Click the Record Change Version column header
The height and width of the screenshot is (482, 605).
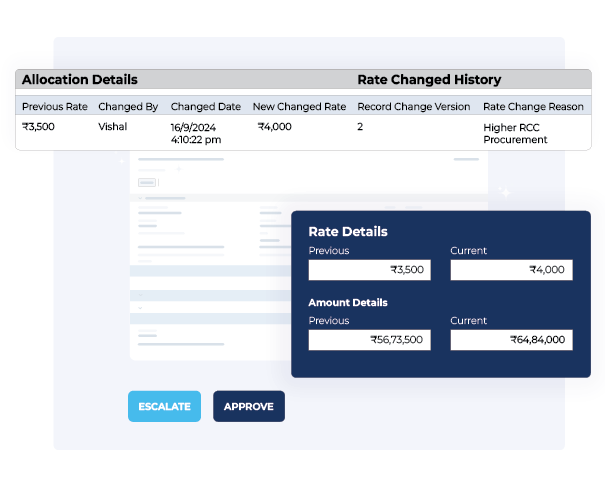pos(413,106)
